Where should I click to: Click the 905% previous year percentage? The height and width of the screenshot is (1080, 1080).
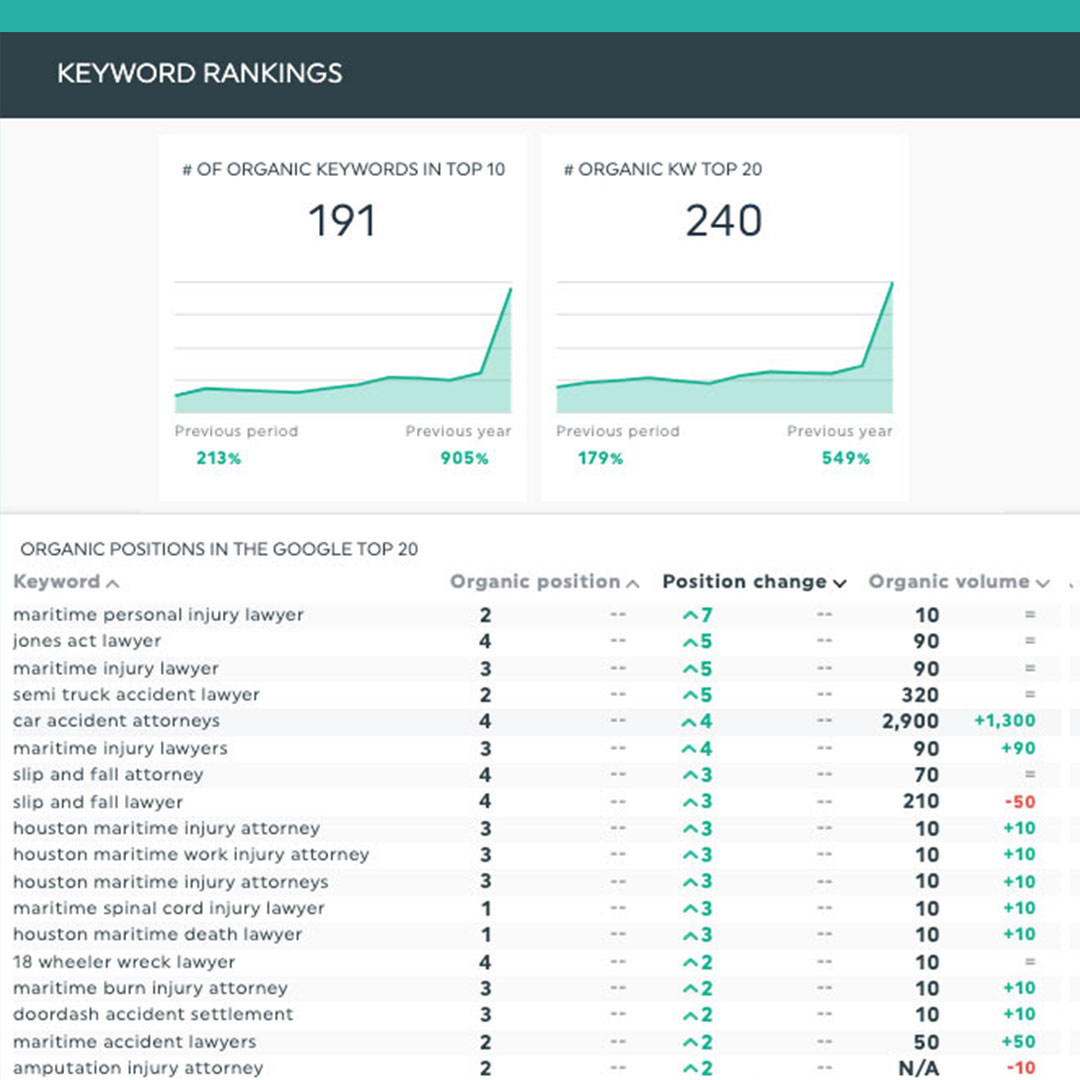click(464, 458)
